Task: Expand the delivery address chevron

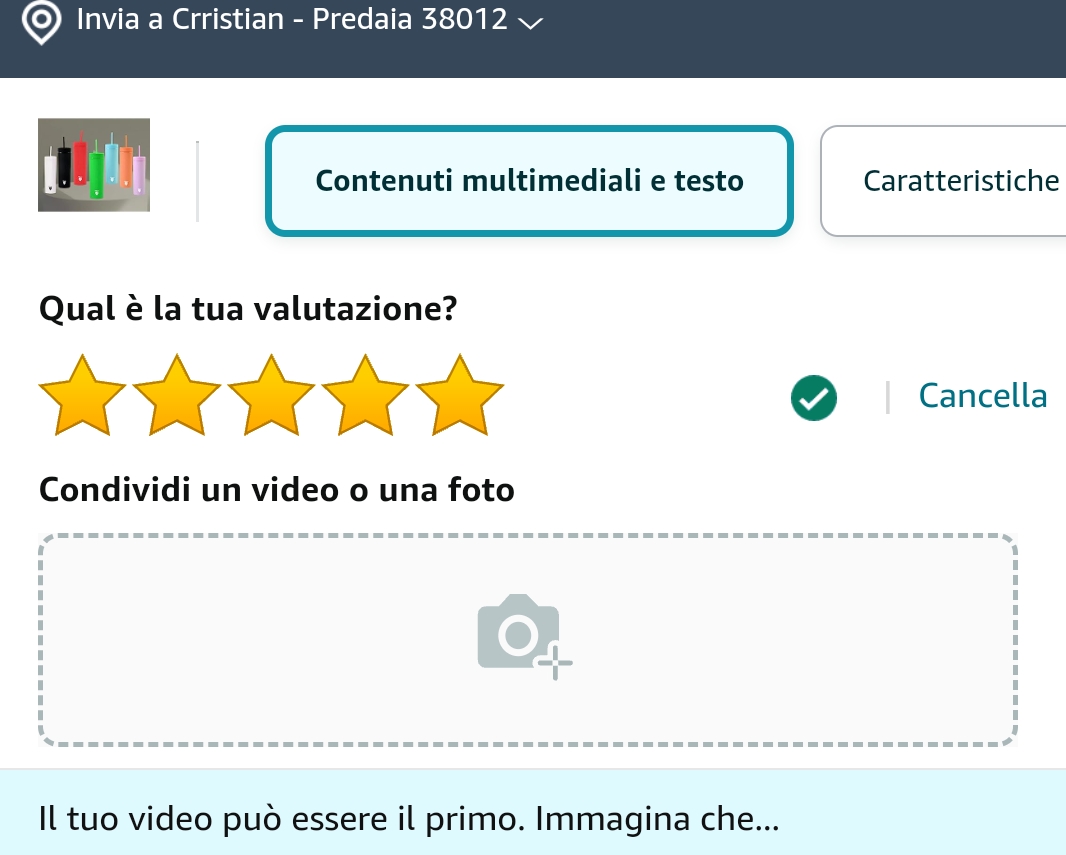Action: pos(530,23)
